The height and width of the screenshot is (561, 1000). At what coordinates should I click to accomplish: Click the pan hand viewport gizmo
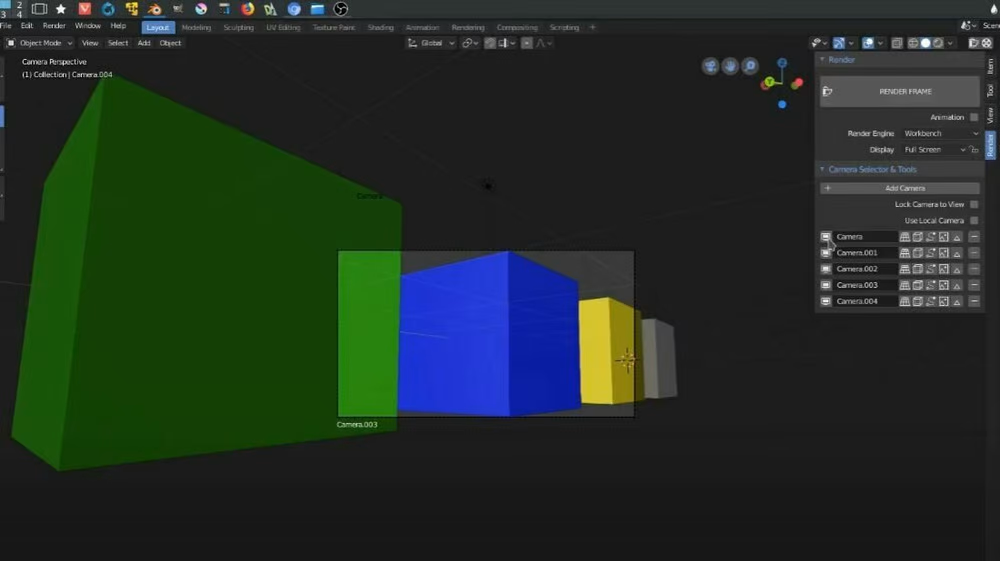pyautogui.click(x=730, y=66)
